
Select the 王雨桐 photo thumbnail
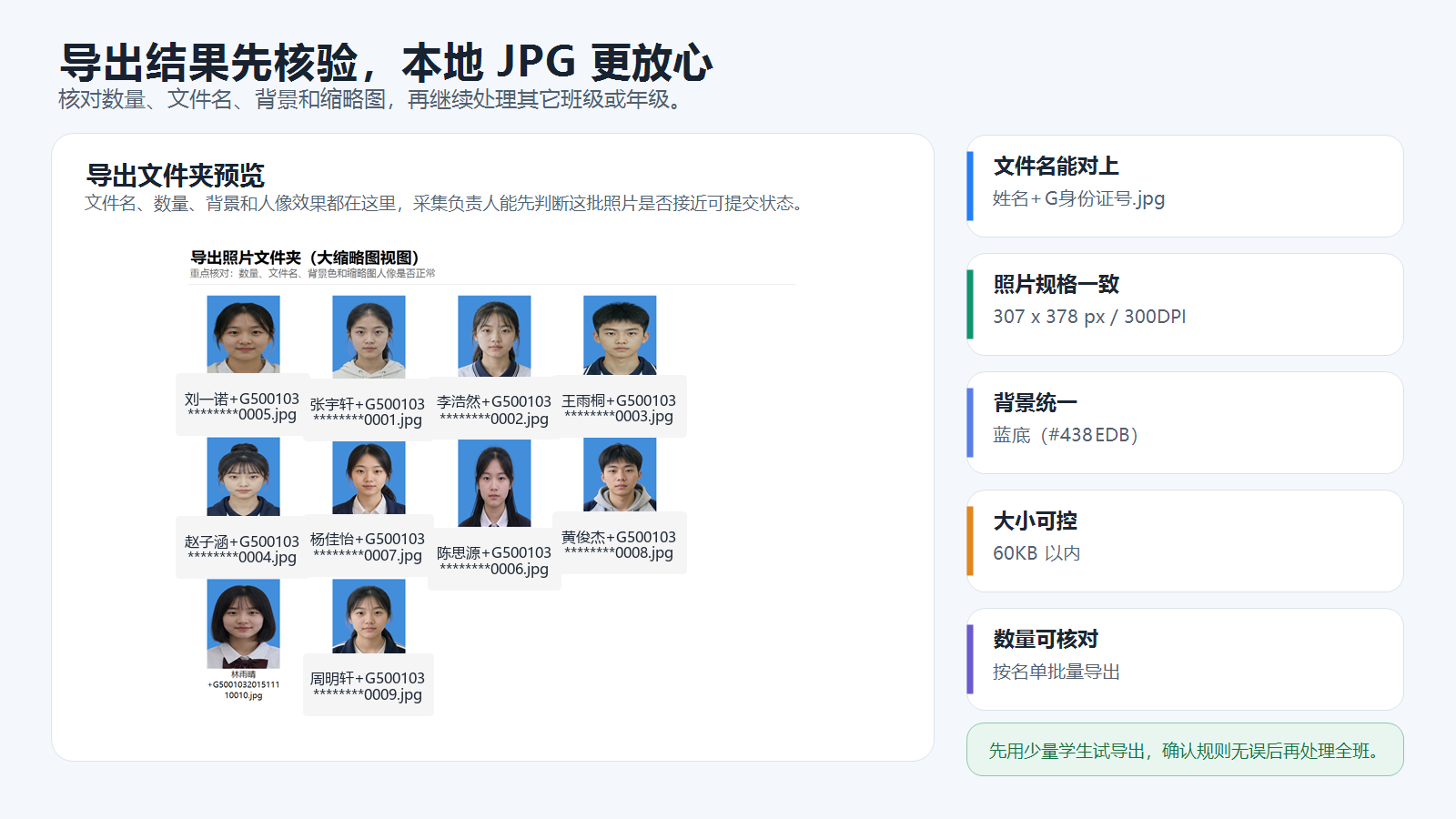pyautogui.click(x=620, y=335)
